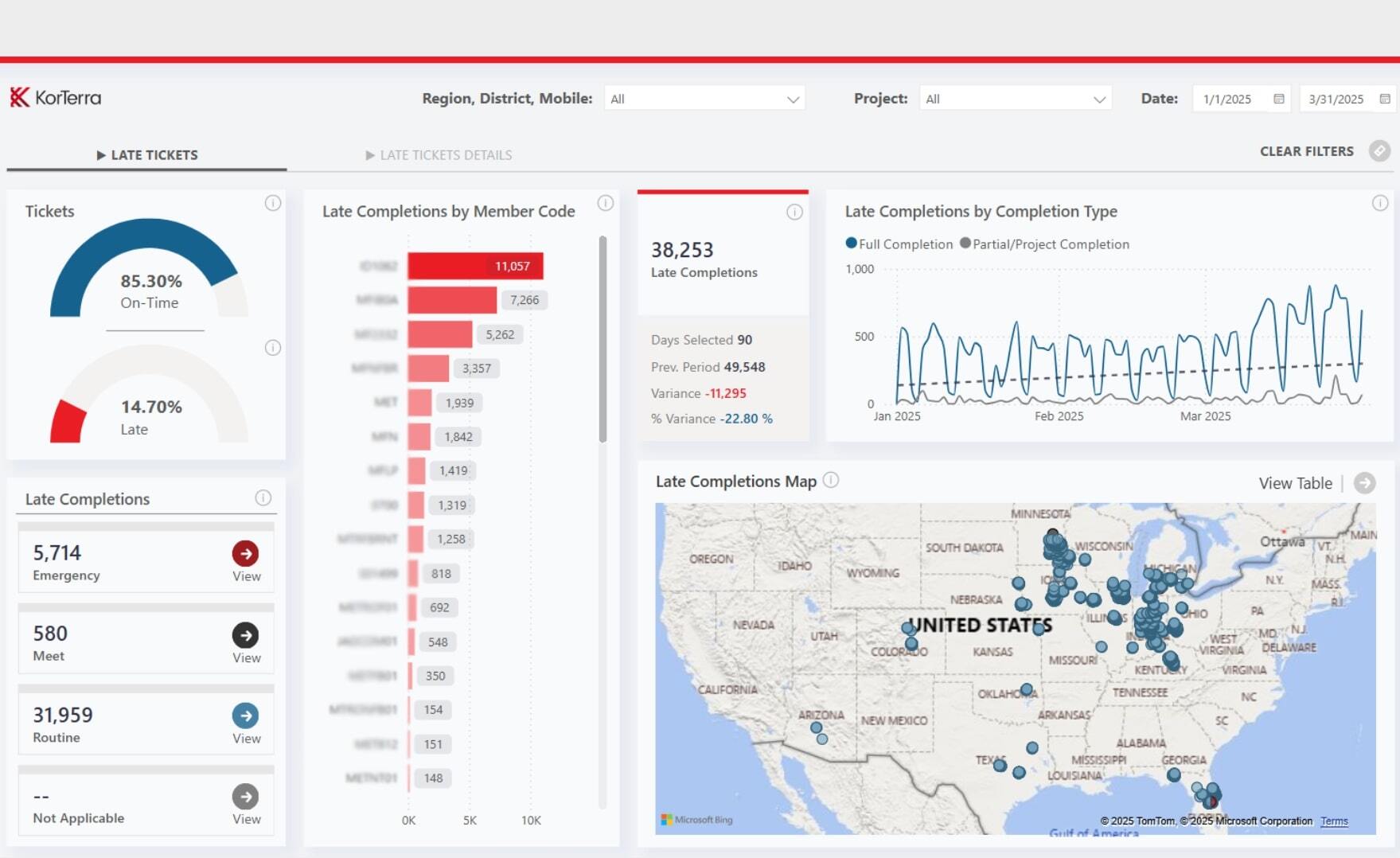Toggle Full Completion legend series
1400x858 pixels.
point(899,244)
